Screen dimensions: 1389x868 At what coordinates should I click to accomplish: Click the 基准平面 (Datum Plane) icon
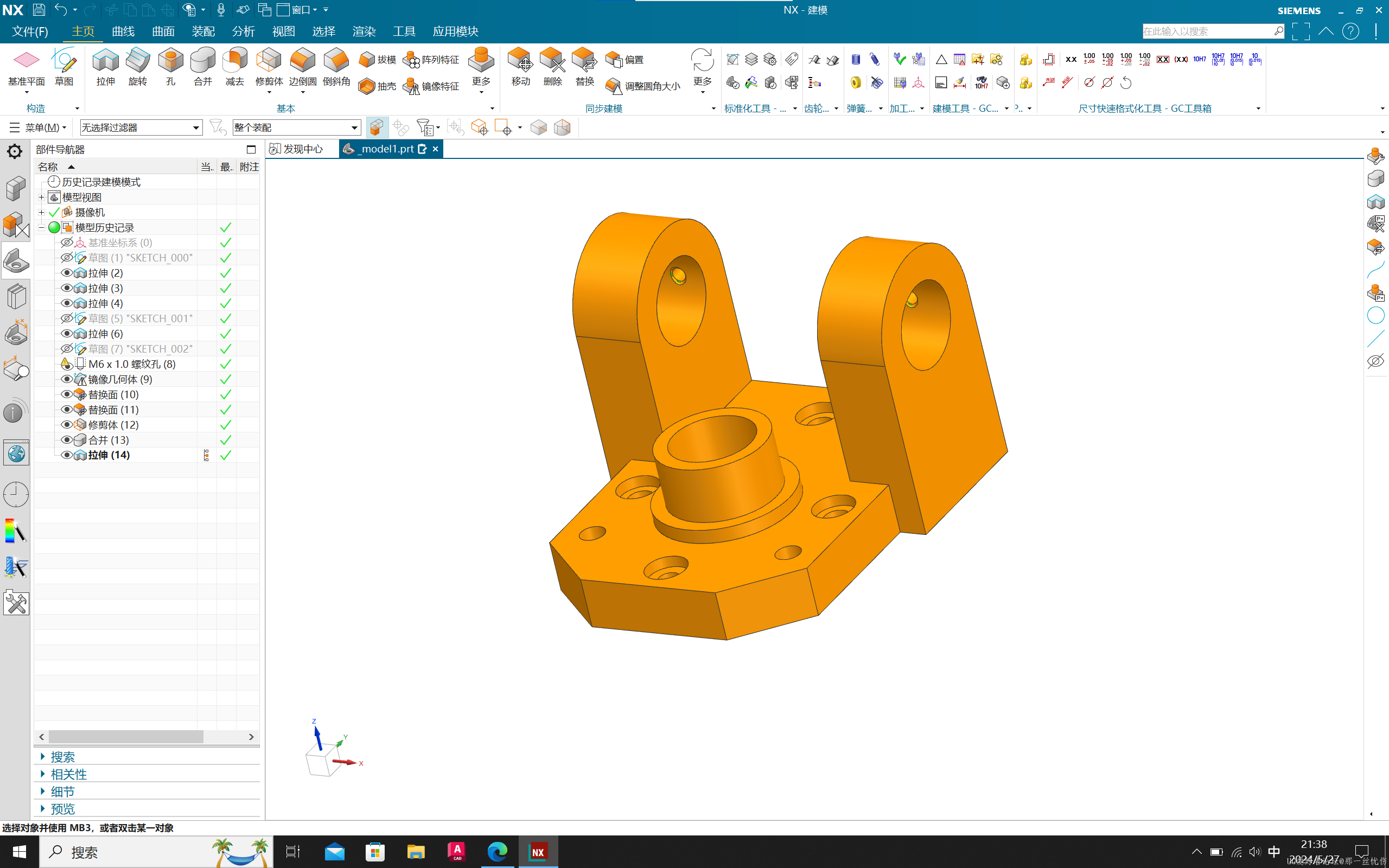click(27, 60)
